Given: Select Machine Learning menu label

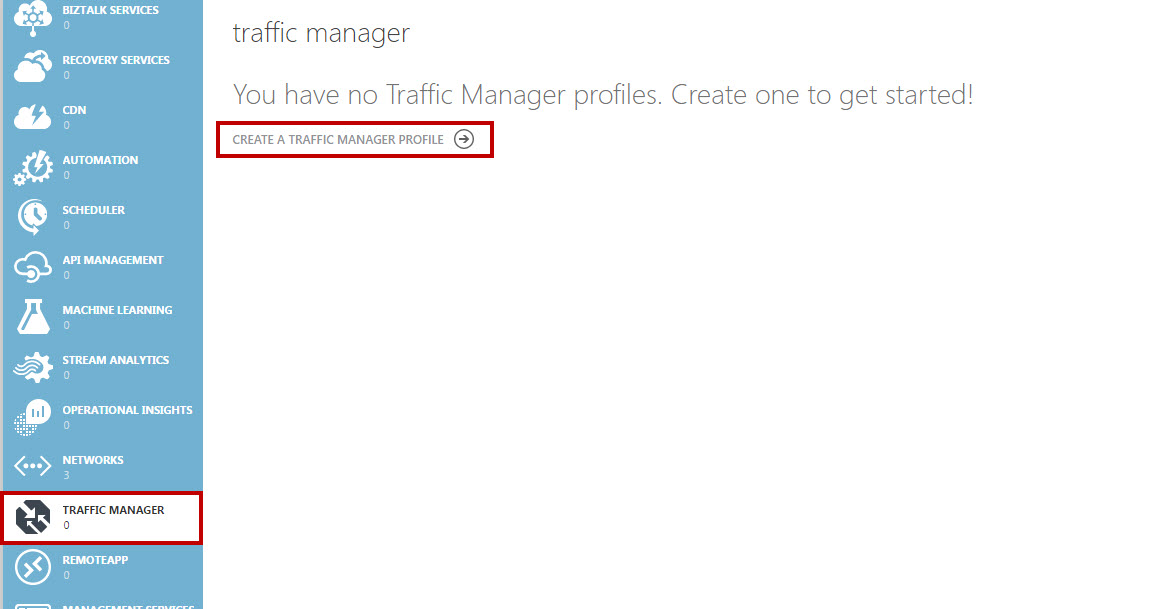Looking at the screenshot, I should 117,310.
